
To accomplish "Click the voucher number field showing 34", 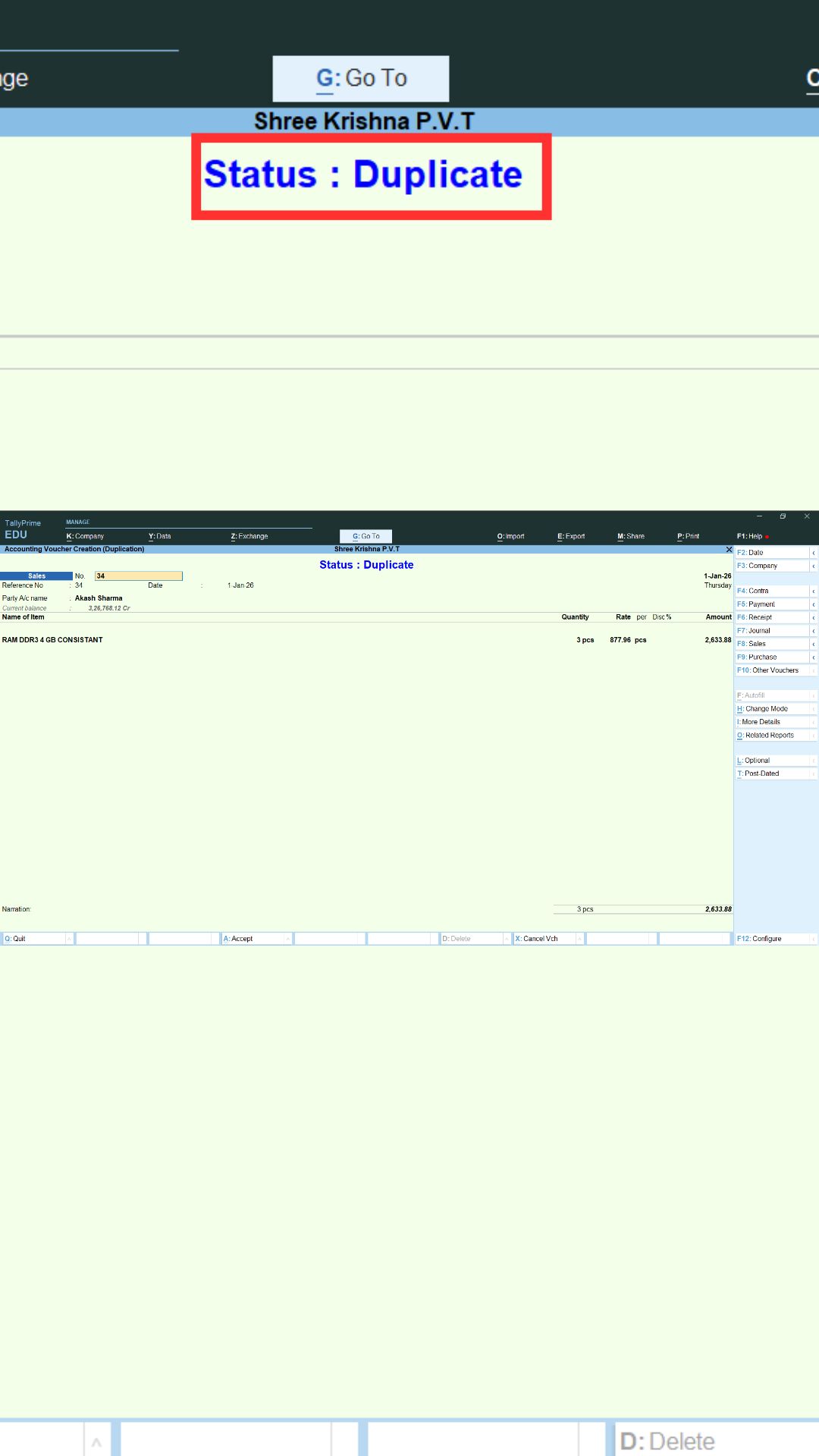I will coord(138,576).
